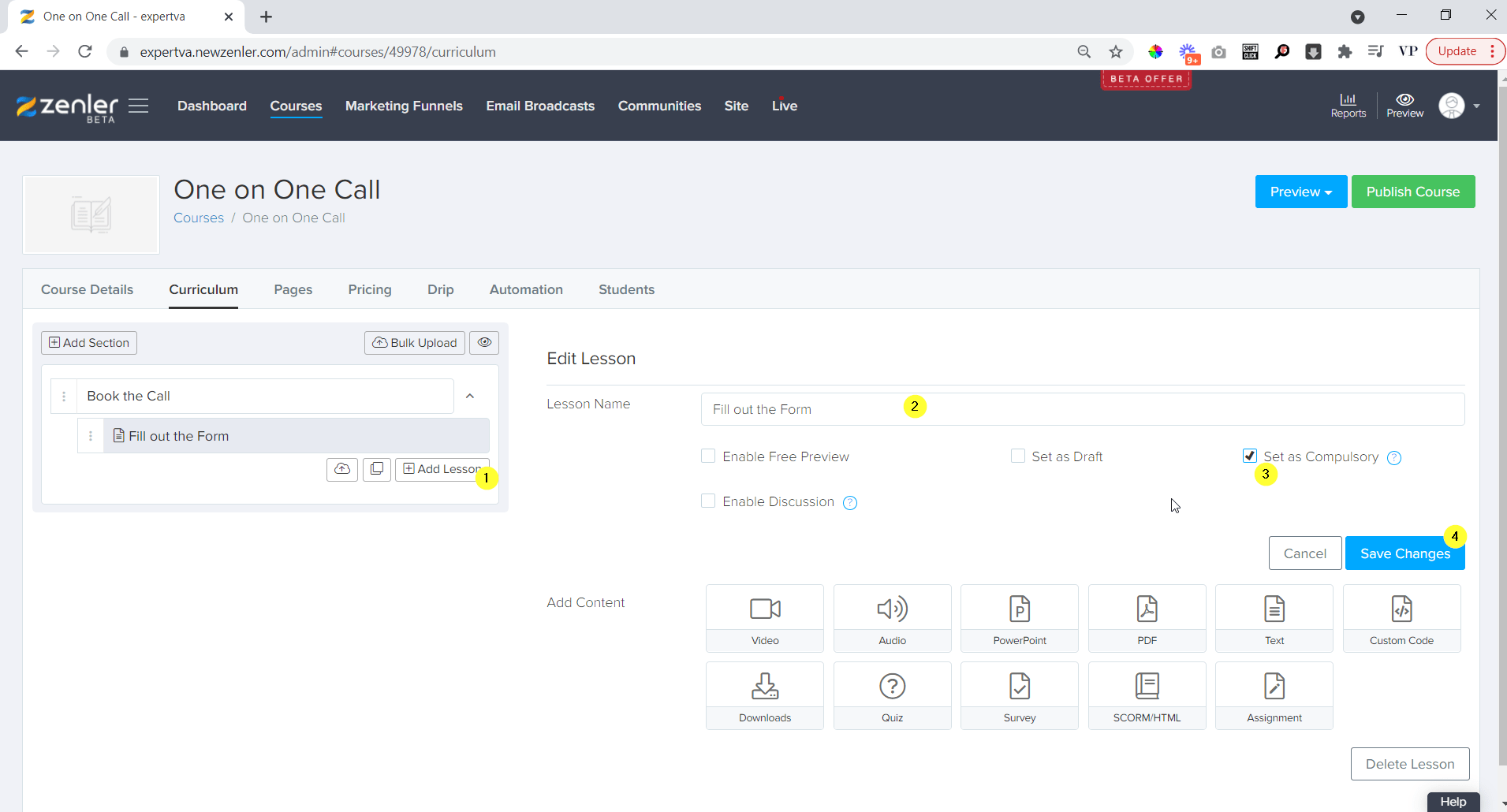Add an Assignment to the lesson
The image size is (1507, 812).
click(x=1274, y=695)
